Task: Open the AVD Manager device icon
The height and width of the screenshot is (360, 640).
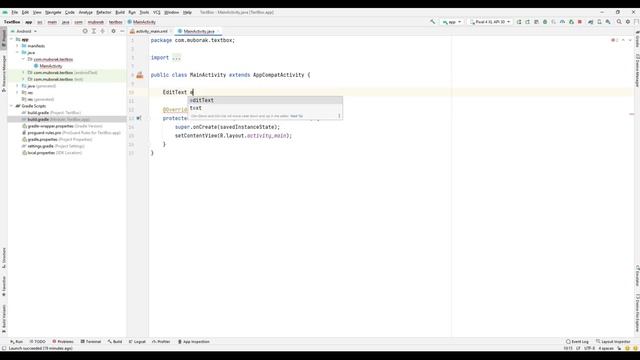Action: point(599,22)
